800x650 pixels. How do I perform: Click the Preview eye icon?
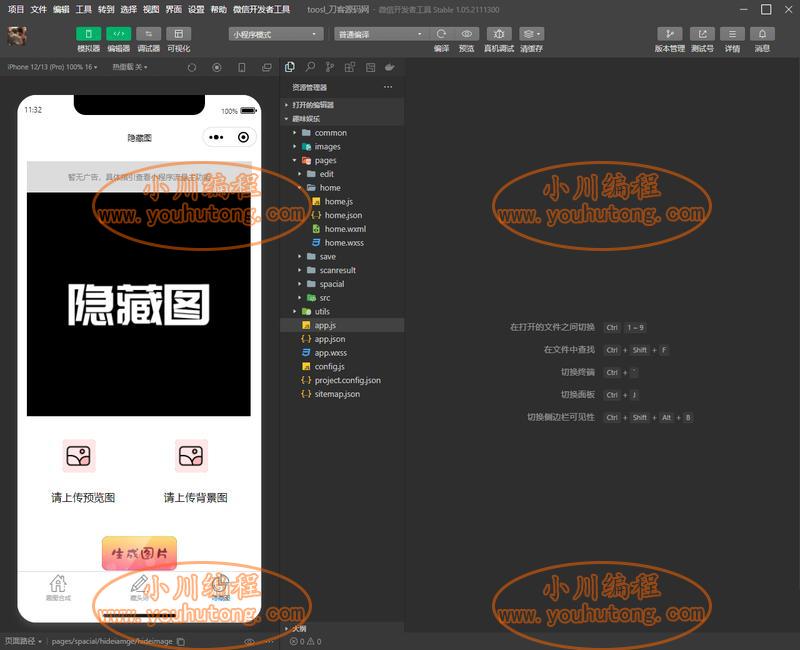click(x=466, y=34)
